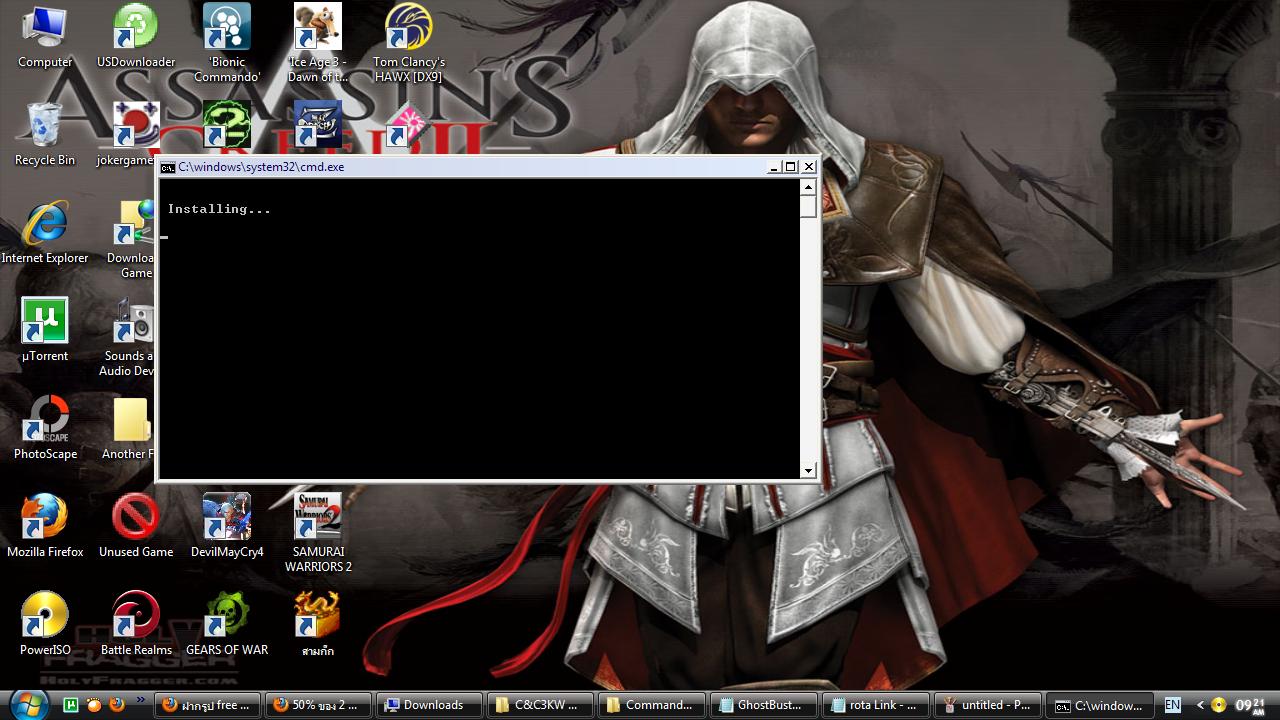Click the 'Installing...' text in cmd window
Screen dimensions: 1280x720
[x=219, y=209]
